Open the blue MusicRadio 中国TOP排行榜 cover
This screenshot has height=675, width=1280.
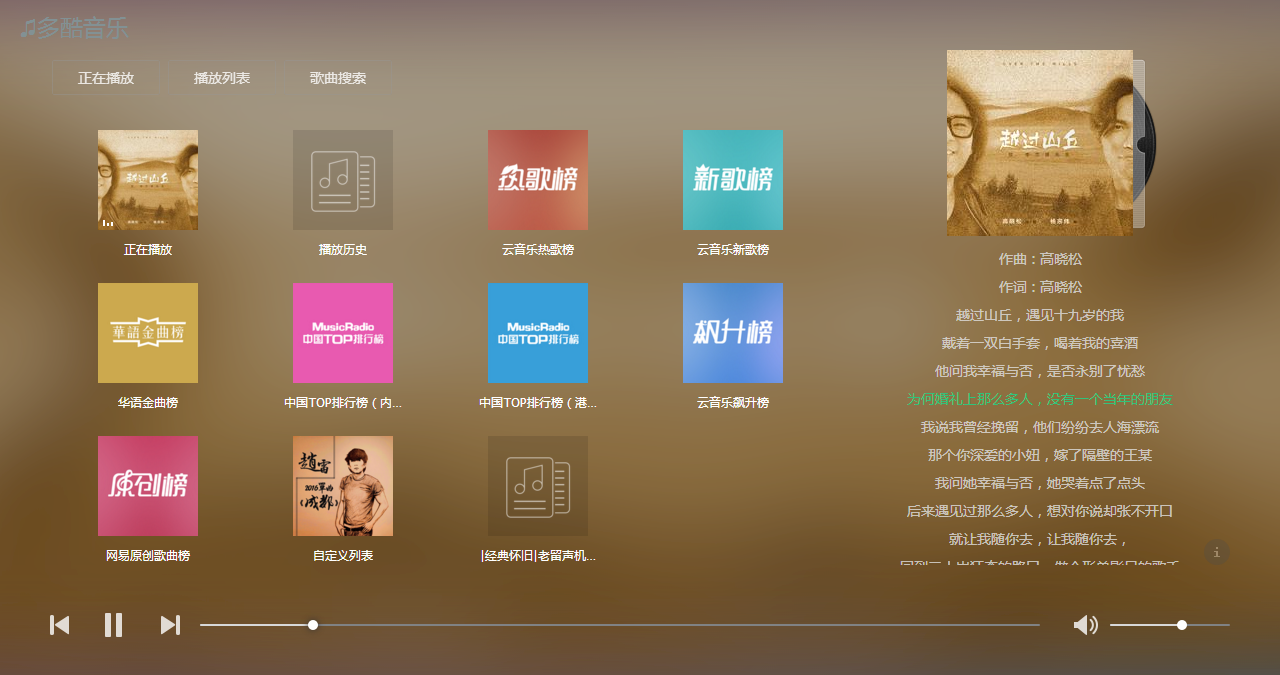[x=538, y=333]
